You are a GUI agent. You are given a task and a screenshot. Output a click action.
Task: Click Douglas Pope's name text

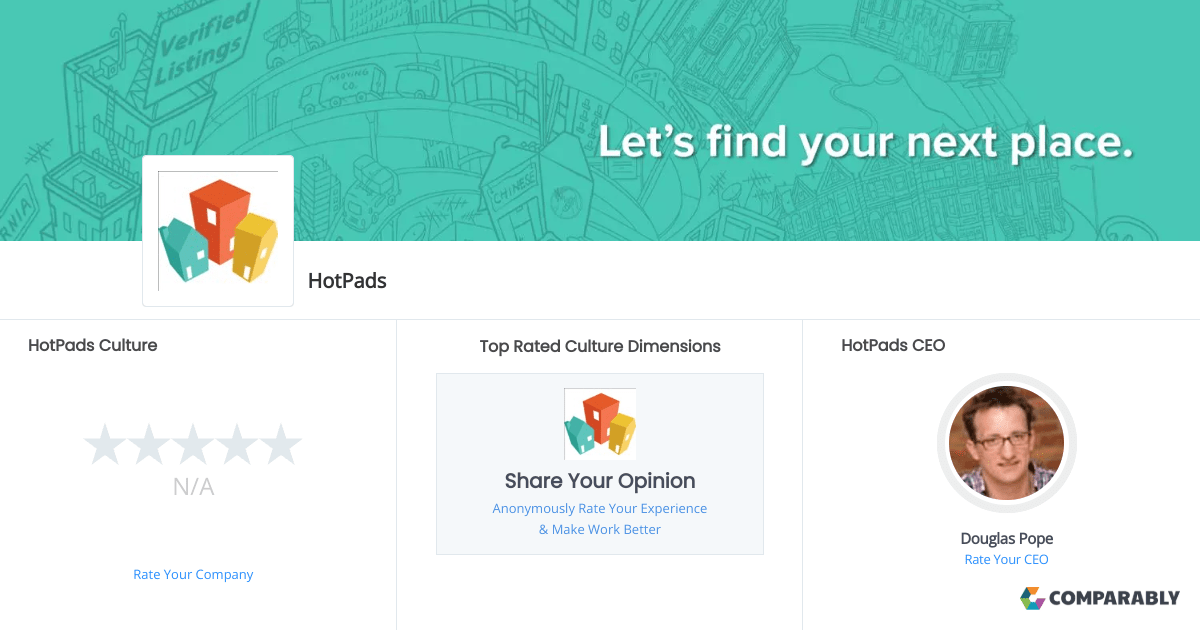click(1006, 538)
